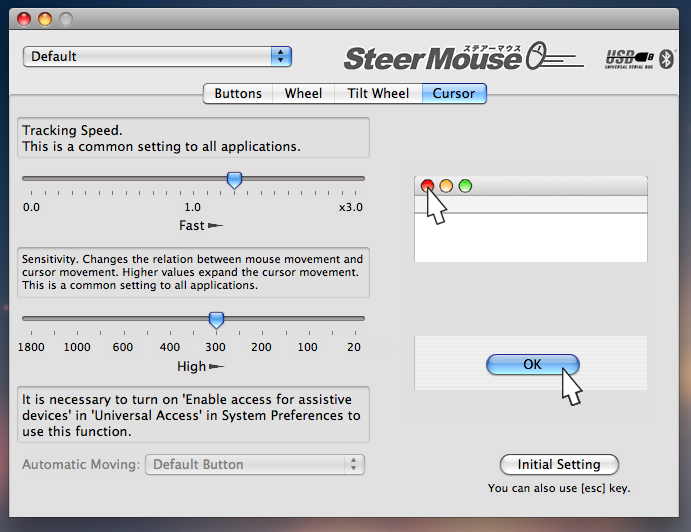Click the Sensitivity slider knob
691x532 pixels.
click(x=216, y=320)
